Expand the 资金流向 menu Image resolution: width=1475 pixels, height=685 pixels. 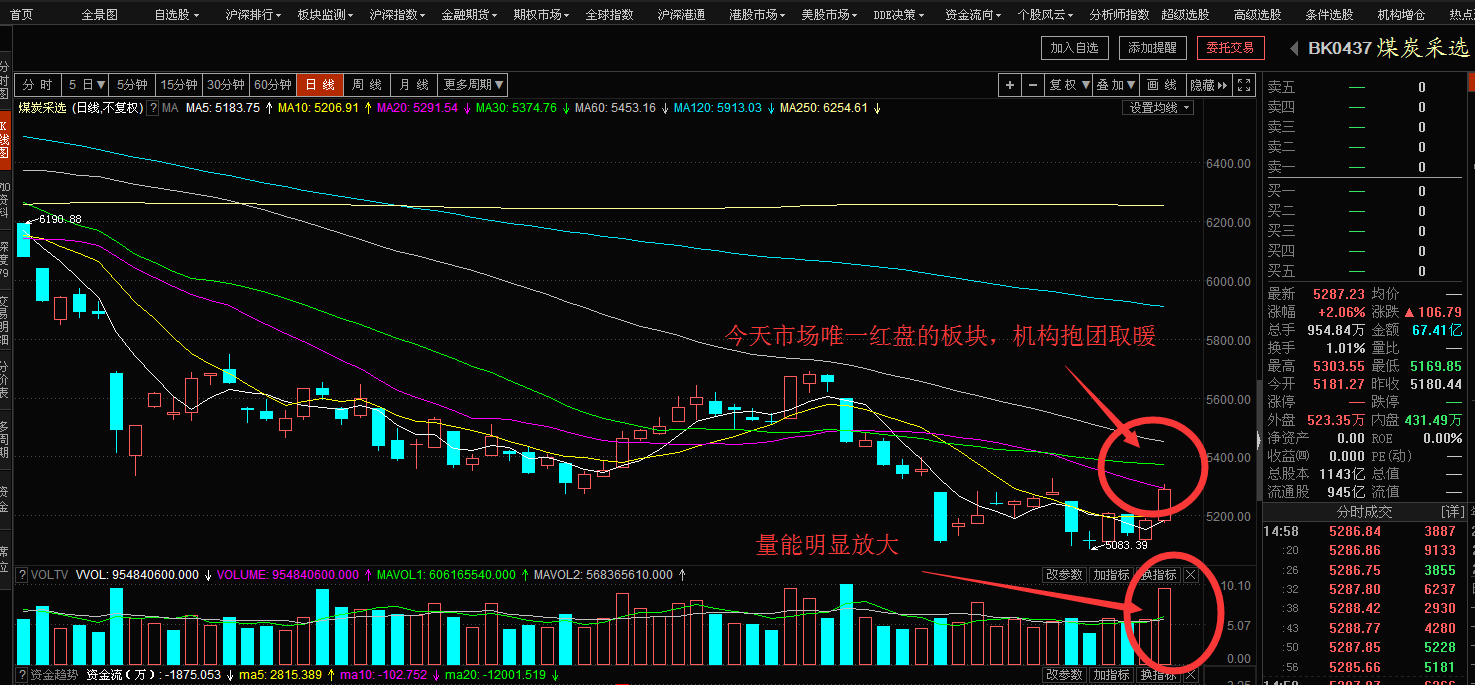(x=973, y=15)
